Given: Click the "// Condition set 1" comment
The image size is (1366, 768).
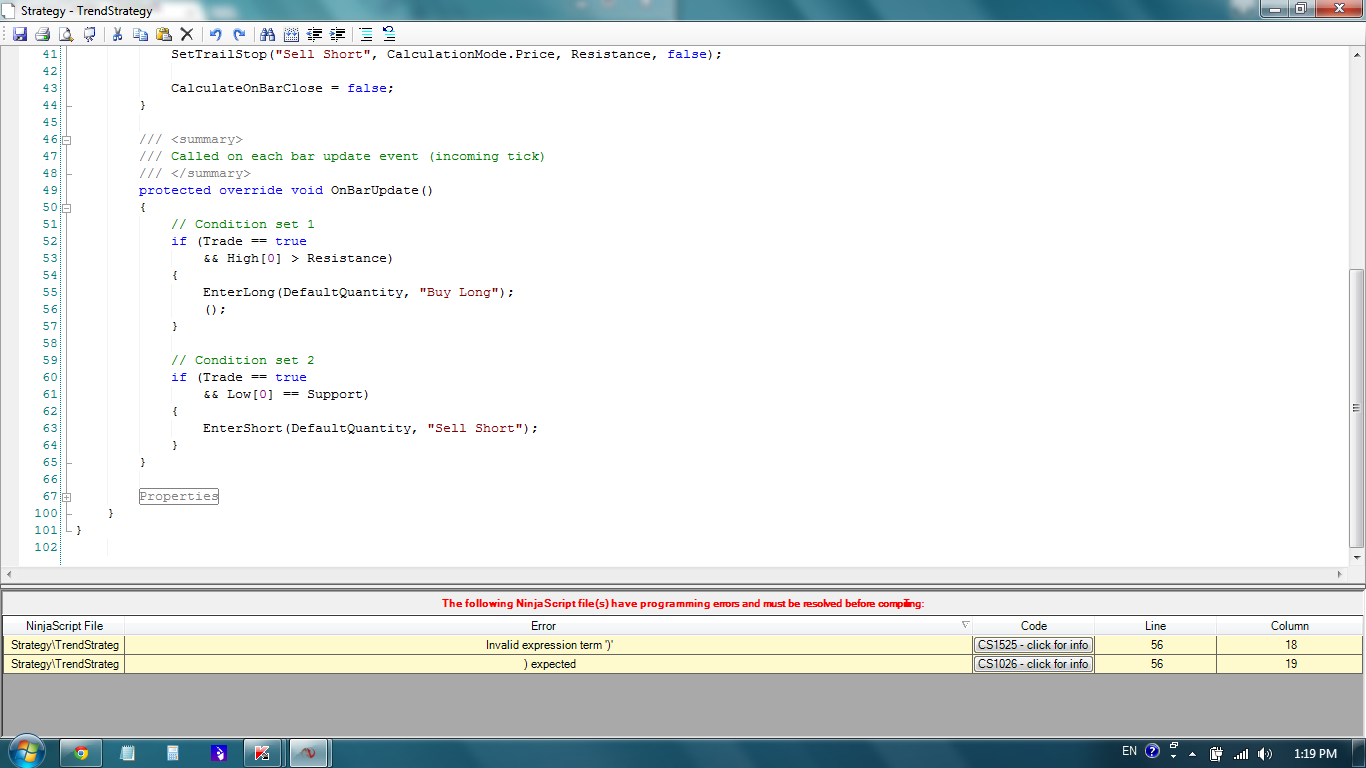Looking at the screenshot, I should [x=242, y=224].
